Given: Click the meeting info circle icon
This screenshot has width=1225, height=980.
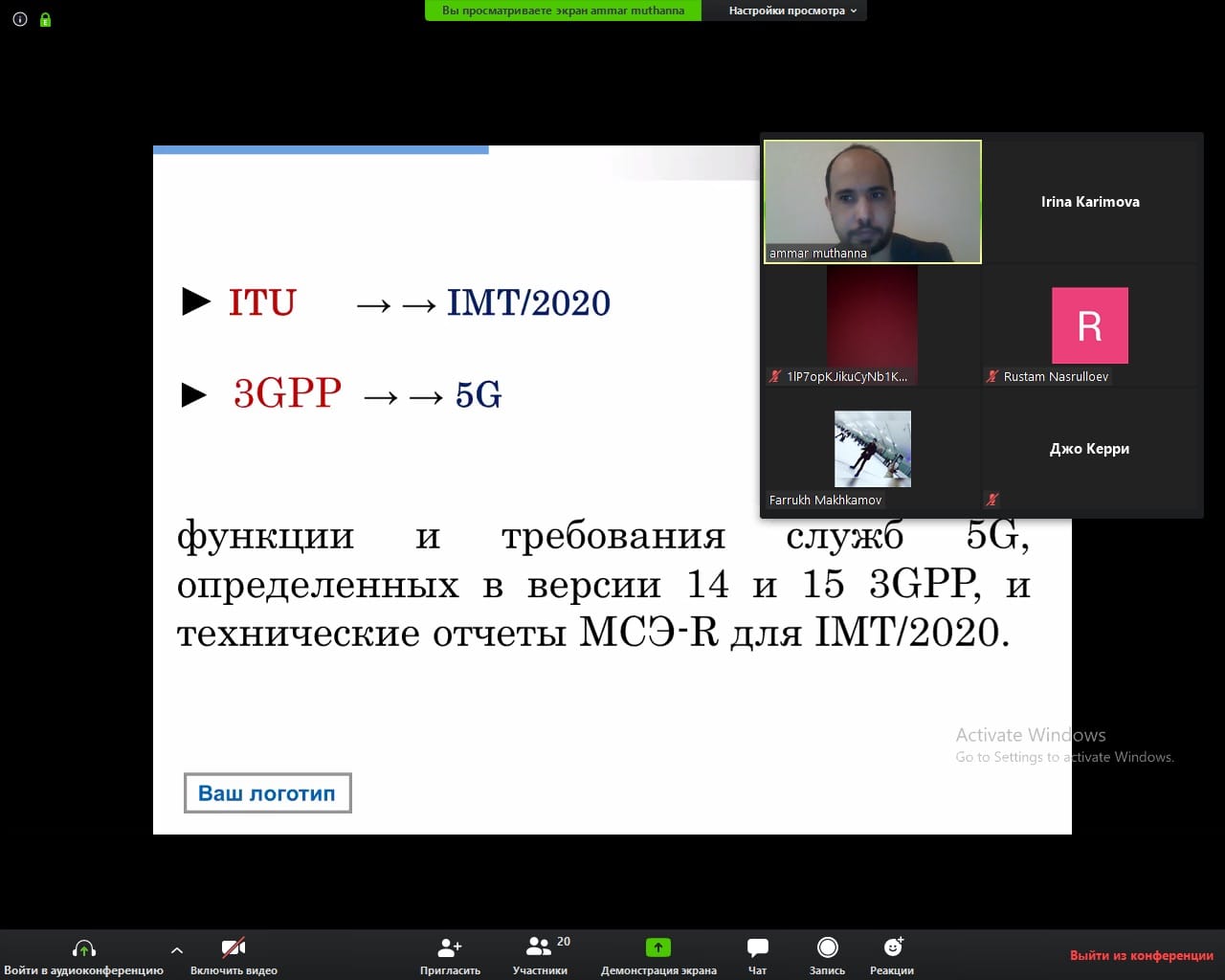Looking at the screenshot, I should pos(20,19).
